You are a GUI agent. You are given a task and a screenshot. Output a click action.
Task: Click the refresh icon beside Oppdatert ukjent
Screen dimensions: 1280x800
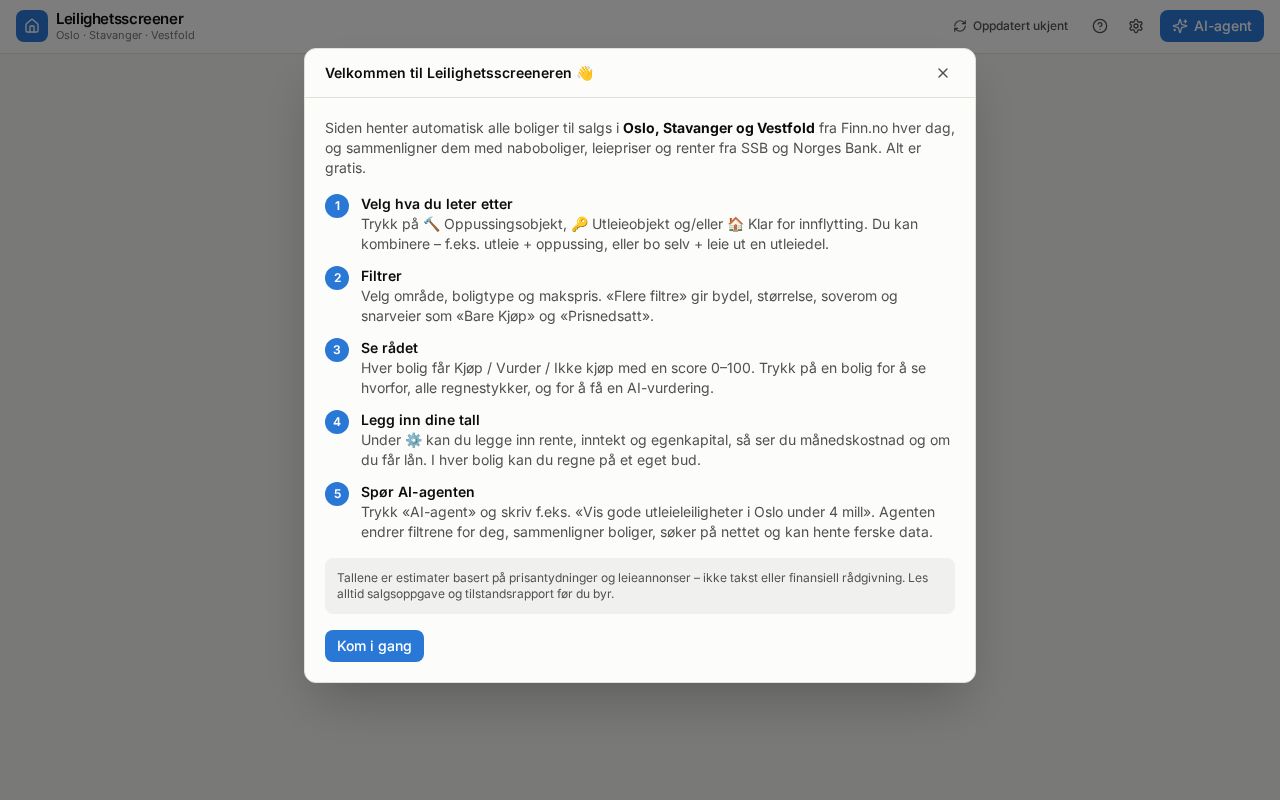[x=960, y=26]
